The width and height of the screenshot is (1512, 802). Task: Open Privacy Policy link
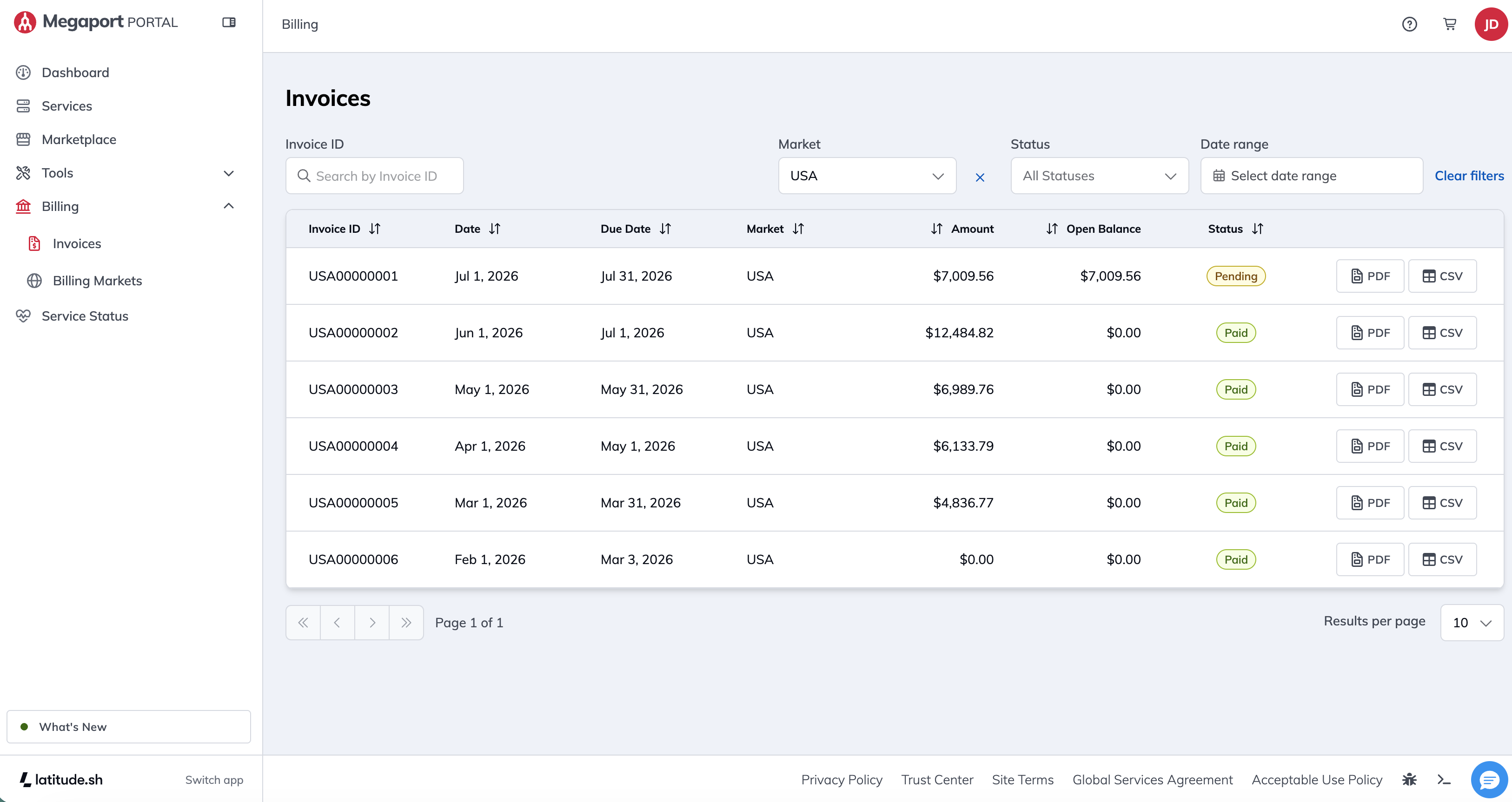(842, 780)
